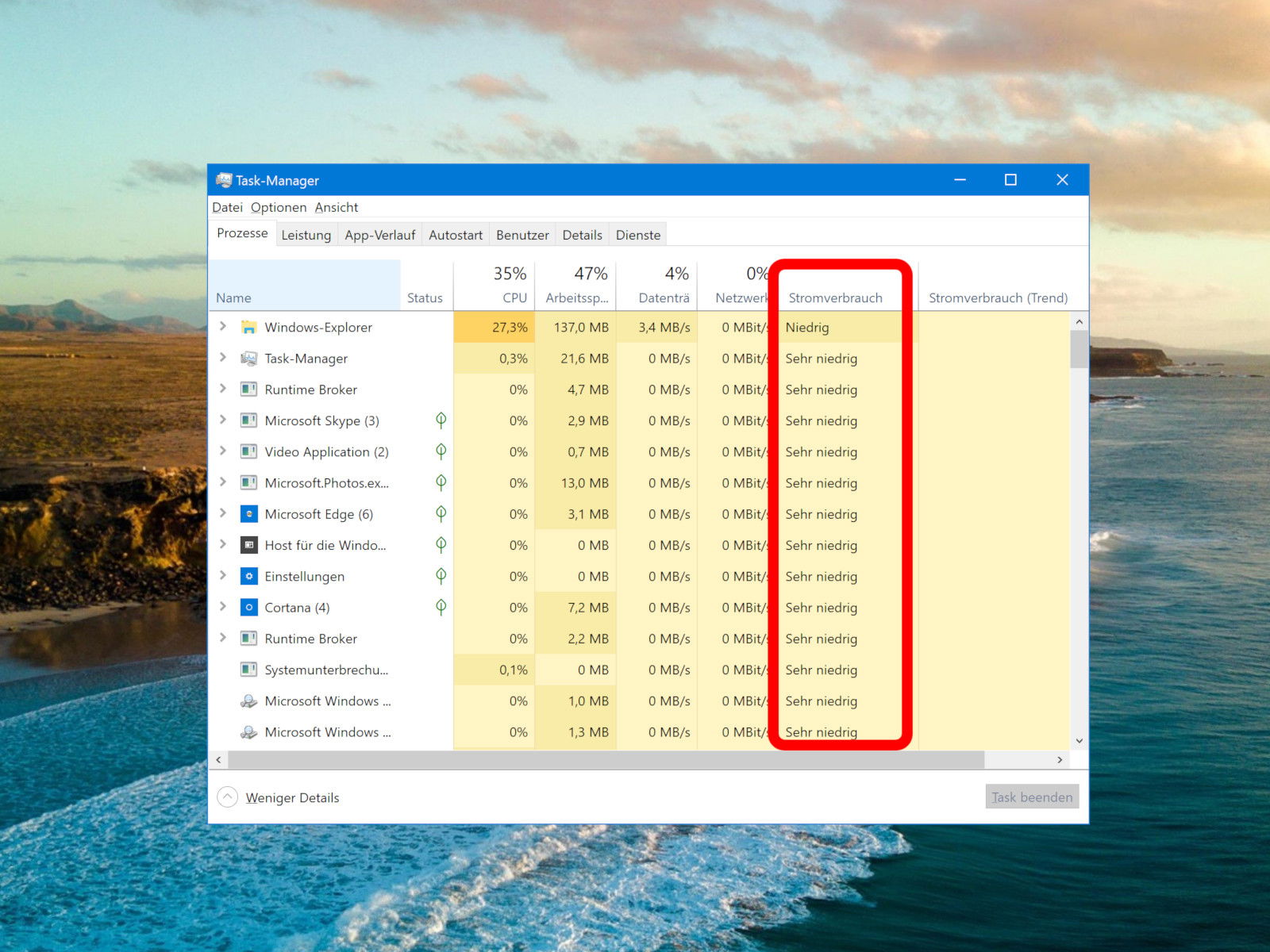Click the Task beenden button
Viewport: 1270px width, 952px height.
pyautogui.click(x=1032, y=797)
